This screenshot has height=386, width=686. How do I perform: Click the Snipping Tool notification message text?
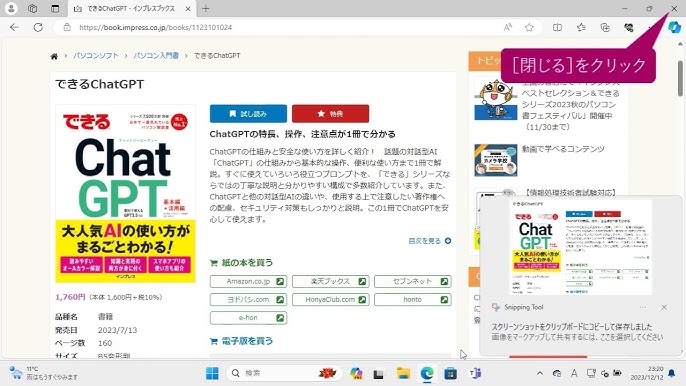click(x=577, y=332)
